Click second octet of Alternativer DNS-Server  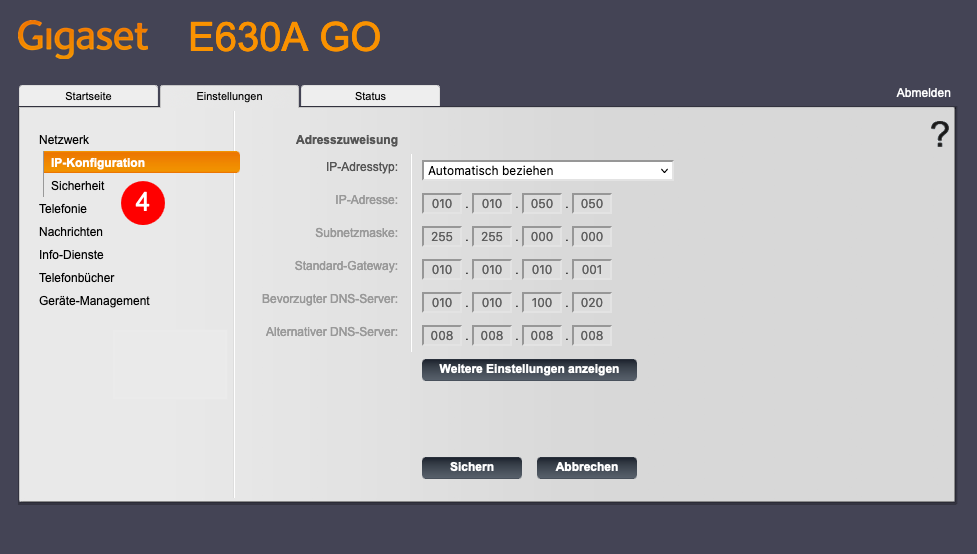492,336
